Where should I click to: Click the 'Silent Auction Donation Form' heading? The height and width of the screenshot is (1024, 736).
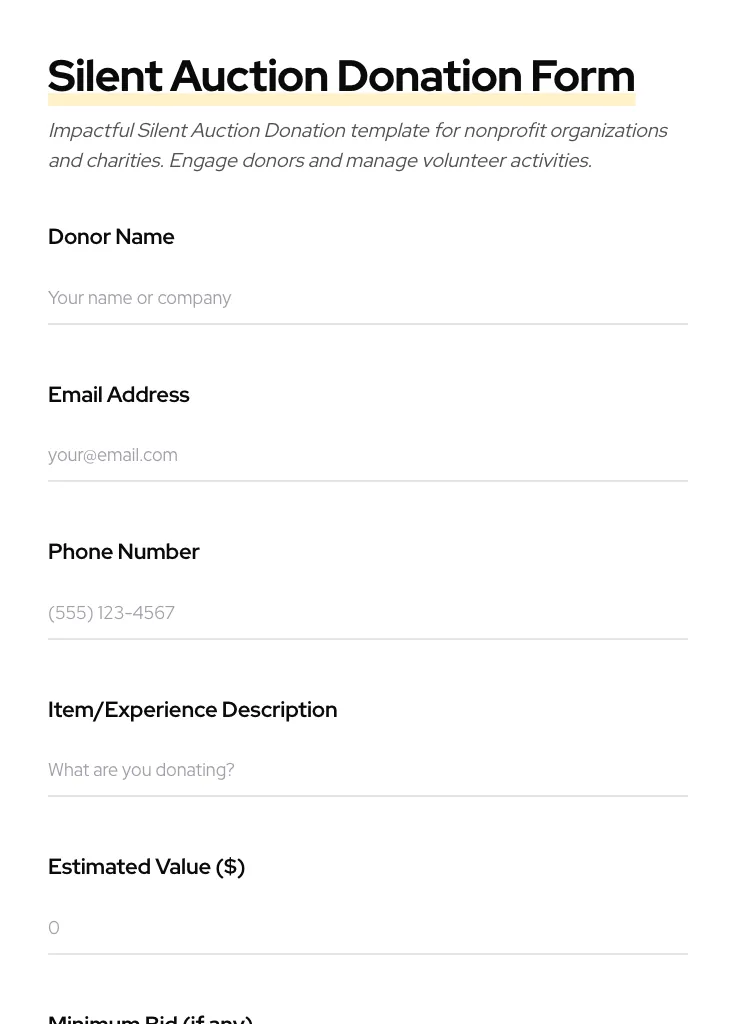click(x=341, y=76)
